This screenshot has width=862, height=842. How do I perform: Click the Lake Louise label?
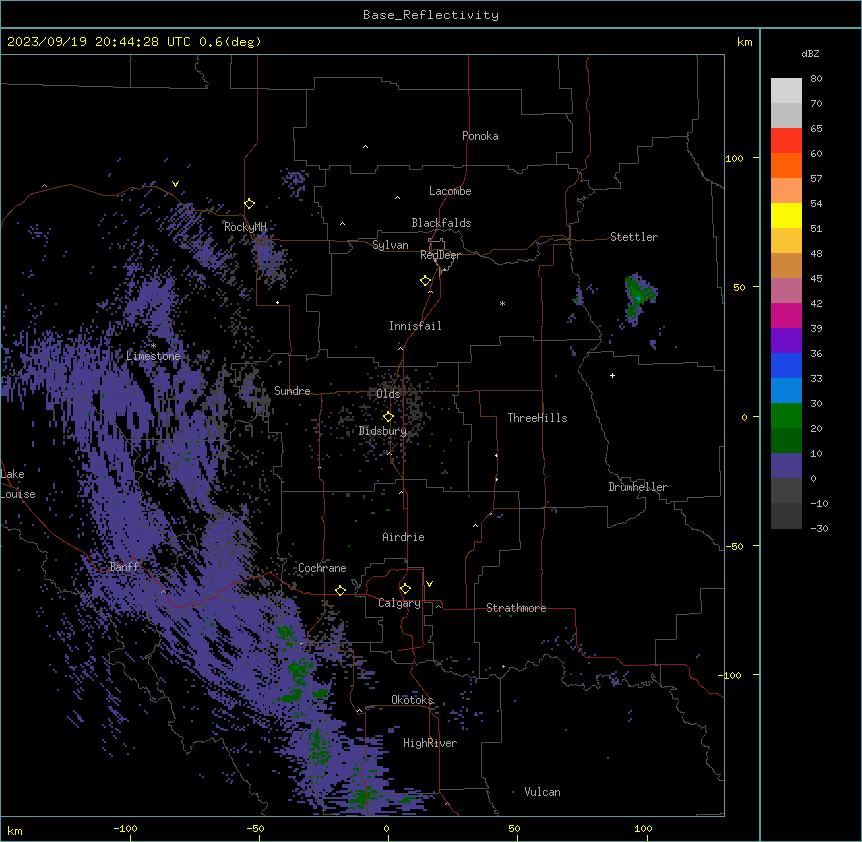click(x=17, y=484)
